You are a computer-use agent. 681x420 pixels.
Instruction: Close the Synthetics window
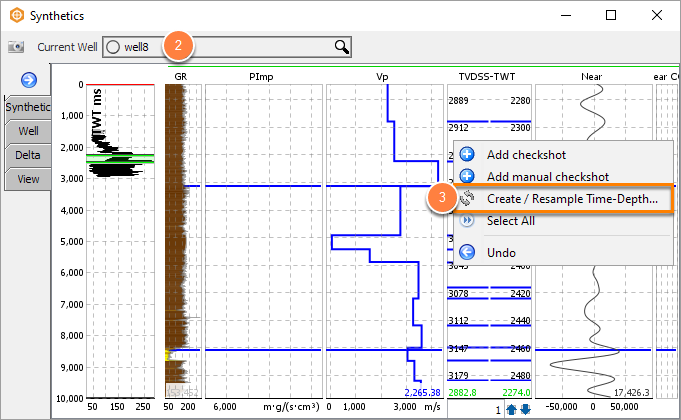tap(657, 15)
